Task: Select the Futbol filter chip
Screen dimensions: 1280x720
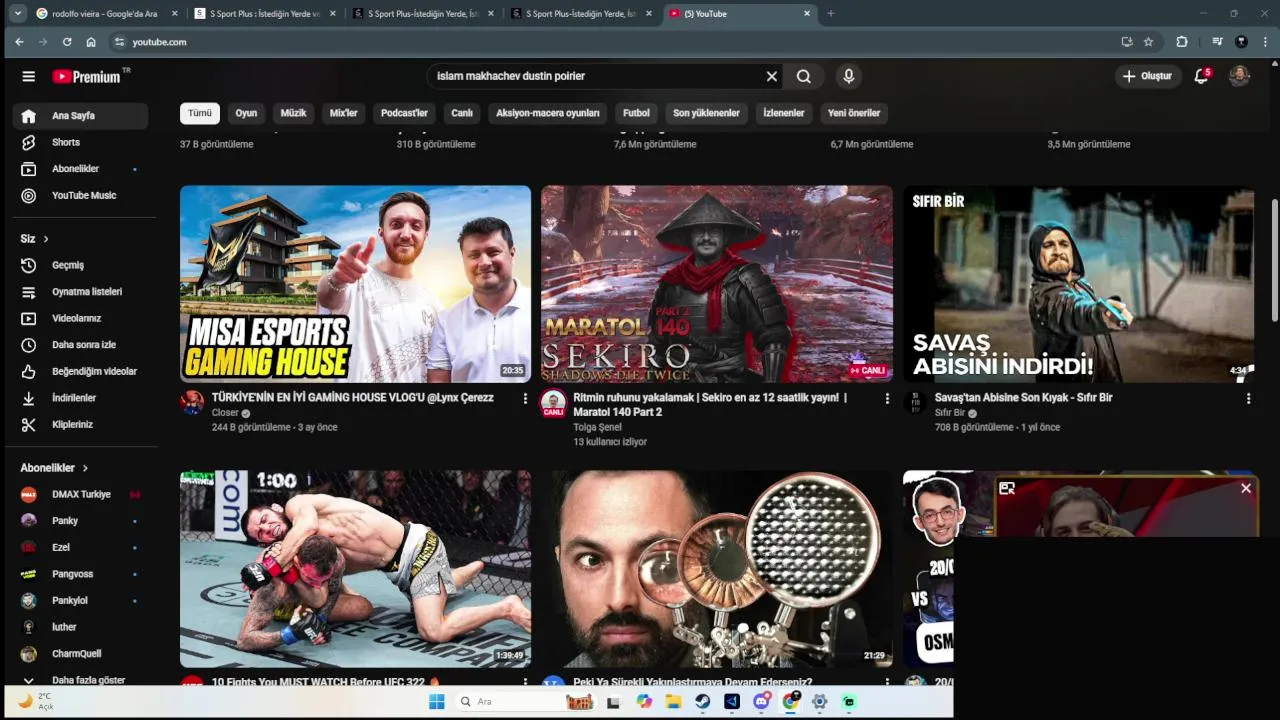Action: pyautogui.click(x=636, y=113)
